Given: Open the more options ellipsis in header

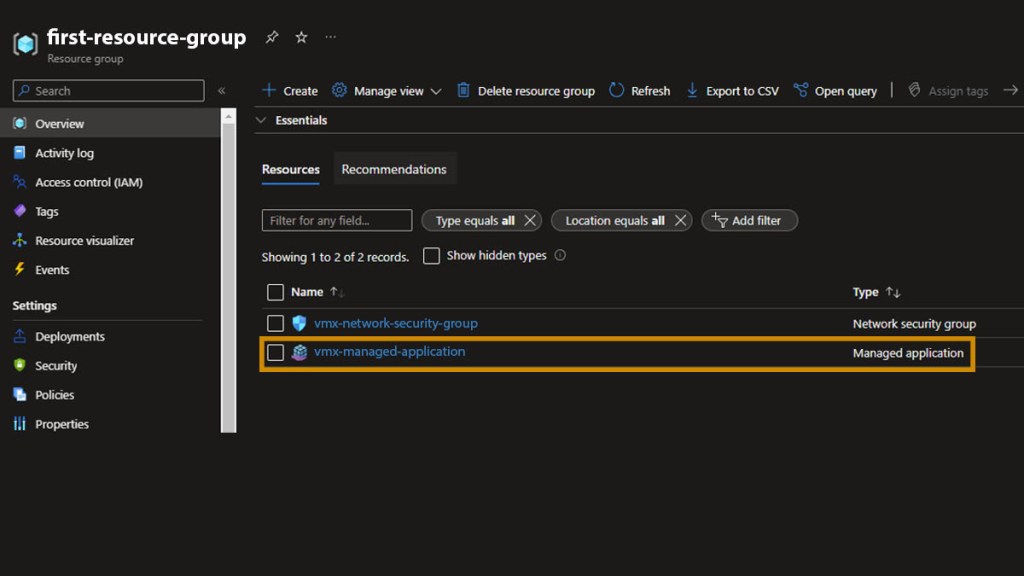Looking at the screenshot, I should coord(330,37).
